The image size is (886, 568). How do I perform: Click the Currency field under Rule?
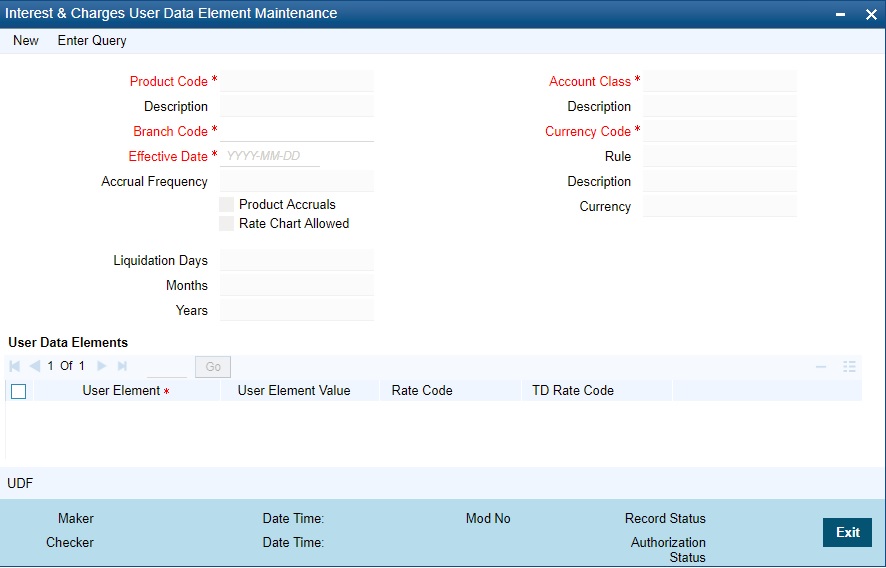[x=720, y=206]
